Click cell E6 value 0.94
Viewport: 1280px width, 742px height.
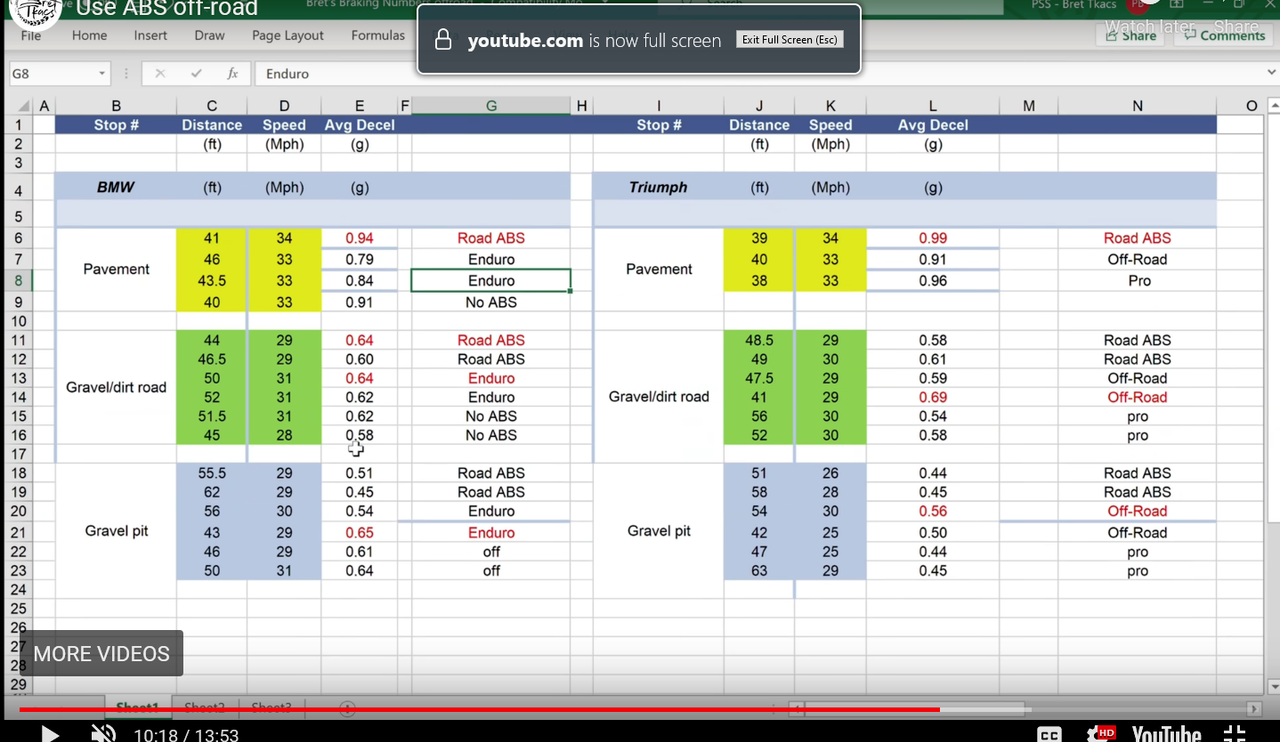pyautogui.click(x=359, y=238)
